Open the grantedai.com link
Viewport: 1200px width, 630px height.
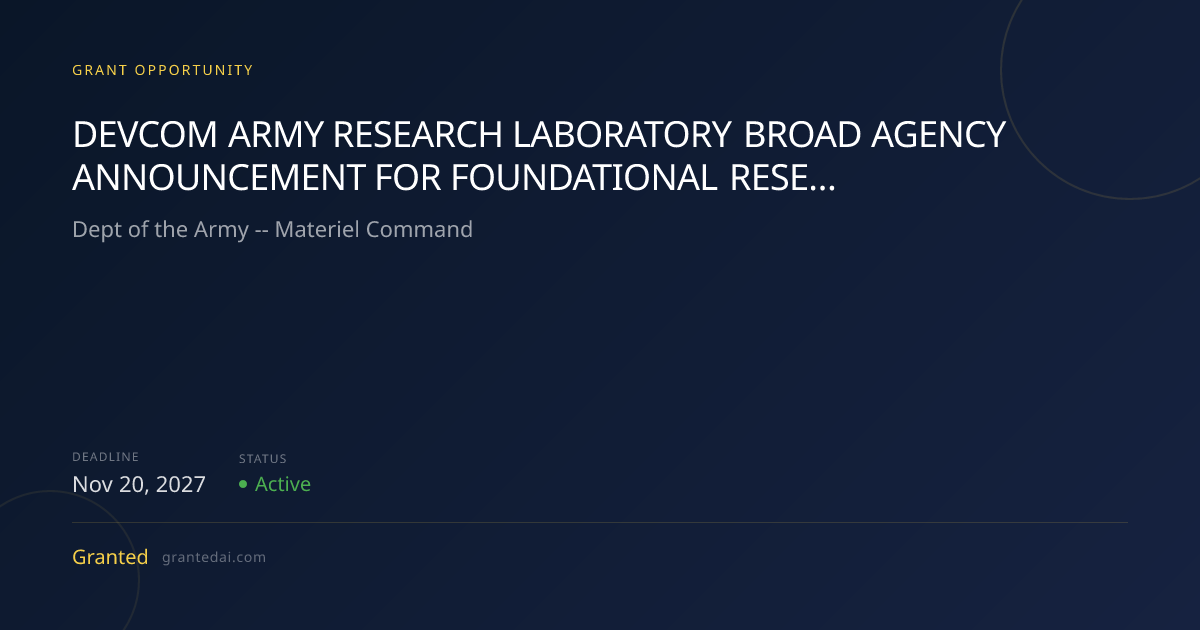click(x=214, y=558)
